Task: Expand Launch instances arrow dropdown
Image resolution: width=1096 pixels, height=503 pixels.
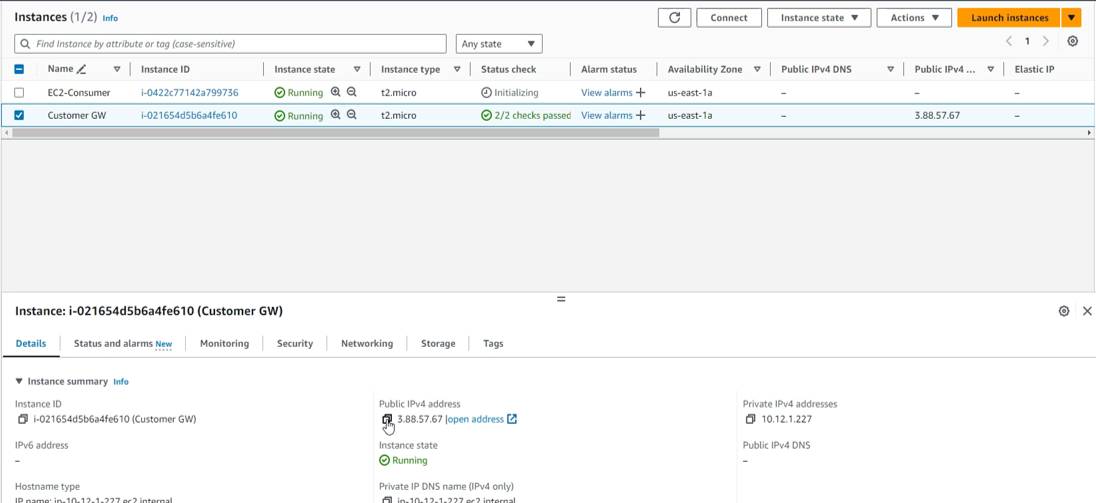Action: 1071,17
